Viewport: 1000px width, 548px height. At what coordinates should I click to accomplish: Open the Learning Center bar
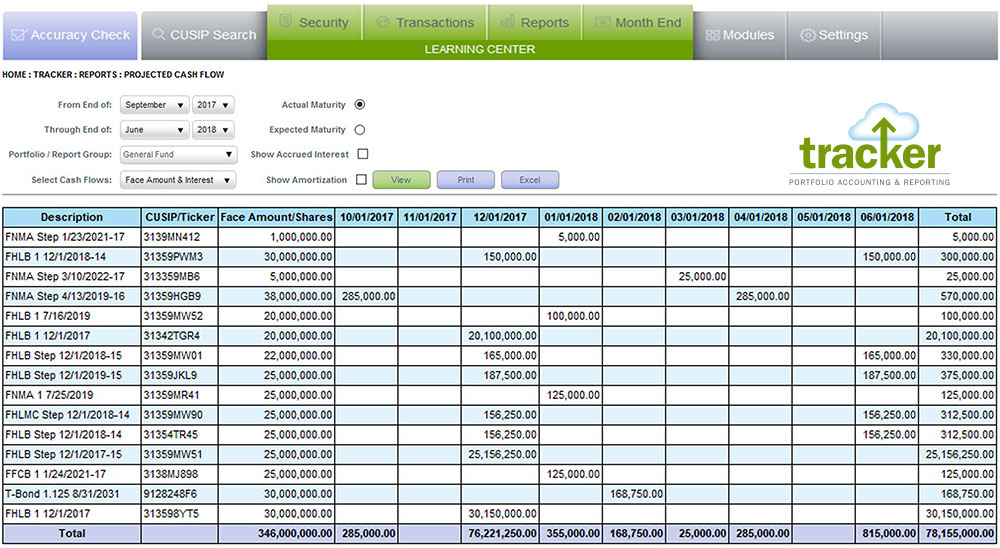[x=479, y=49]
